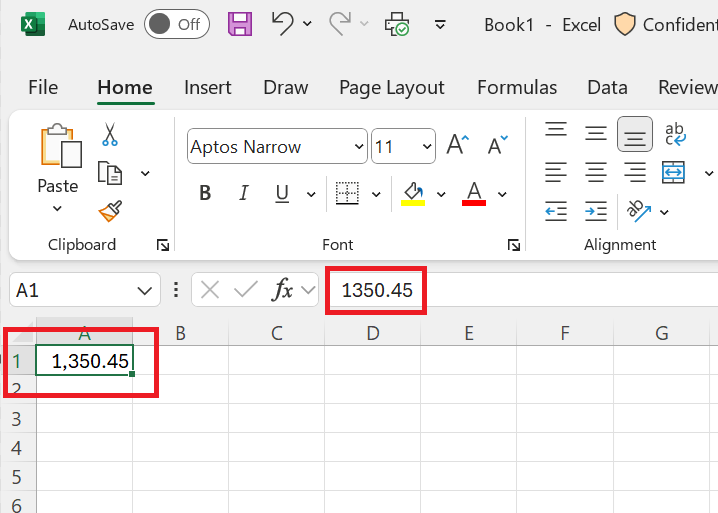Center the cell text horizontally
The image size is (718, 513).
596,172
